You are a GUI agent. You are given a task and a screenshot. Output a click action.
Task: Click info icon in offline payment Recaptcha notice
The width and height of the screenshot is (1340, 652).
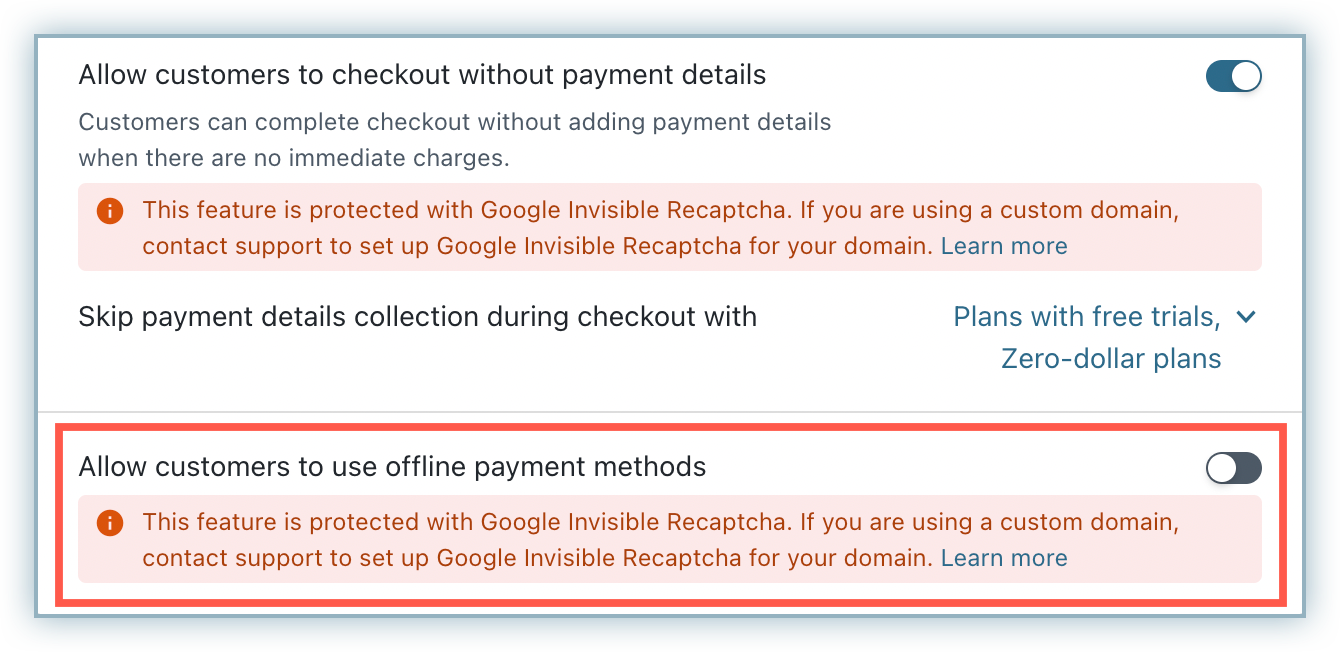110,523
